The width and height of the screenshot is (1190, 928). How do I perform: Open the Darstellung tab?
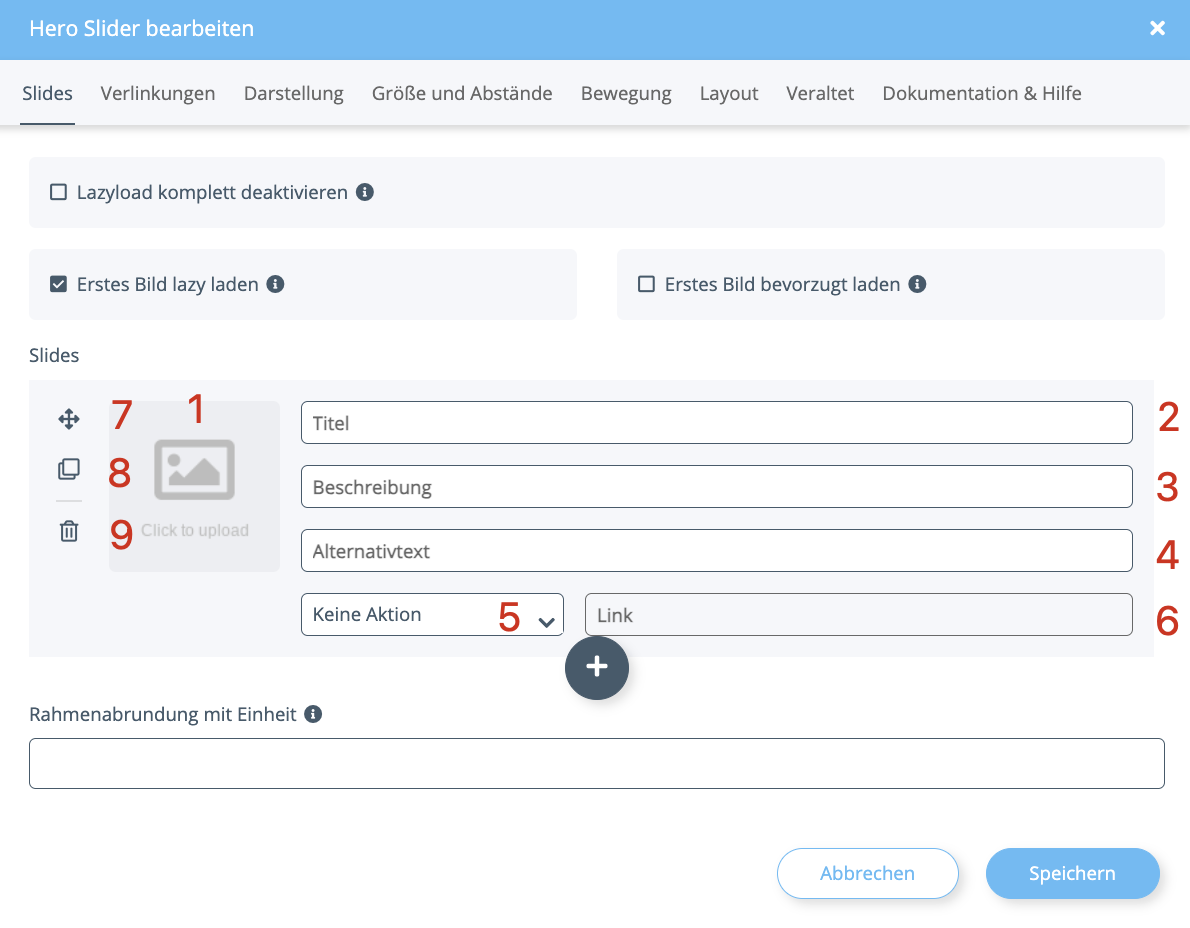[x=294, y=93]
